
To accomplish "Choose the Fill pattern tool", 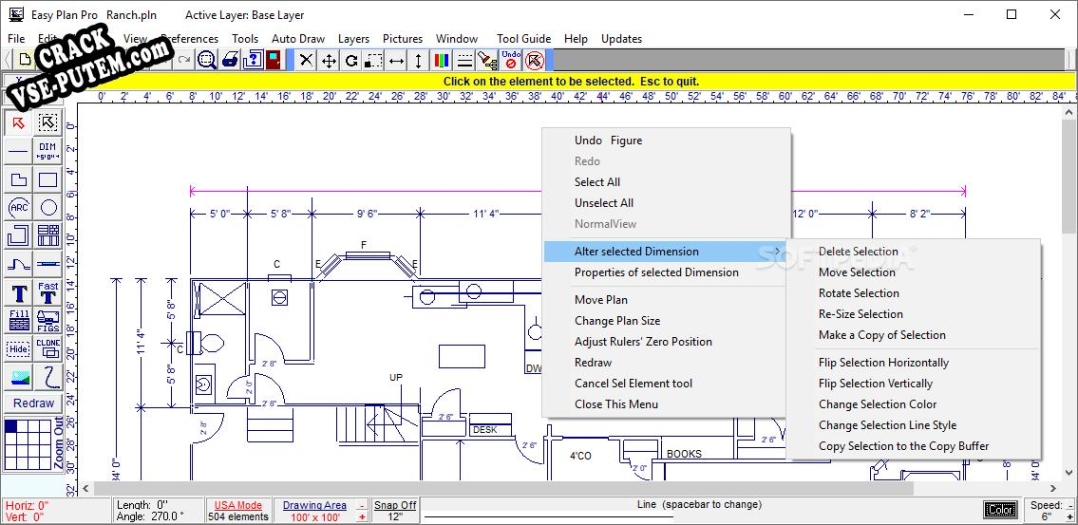I will pyautogui.click(x=19, y=320).
